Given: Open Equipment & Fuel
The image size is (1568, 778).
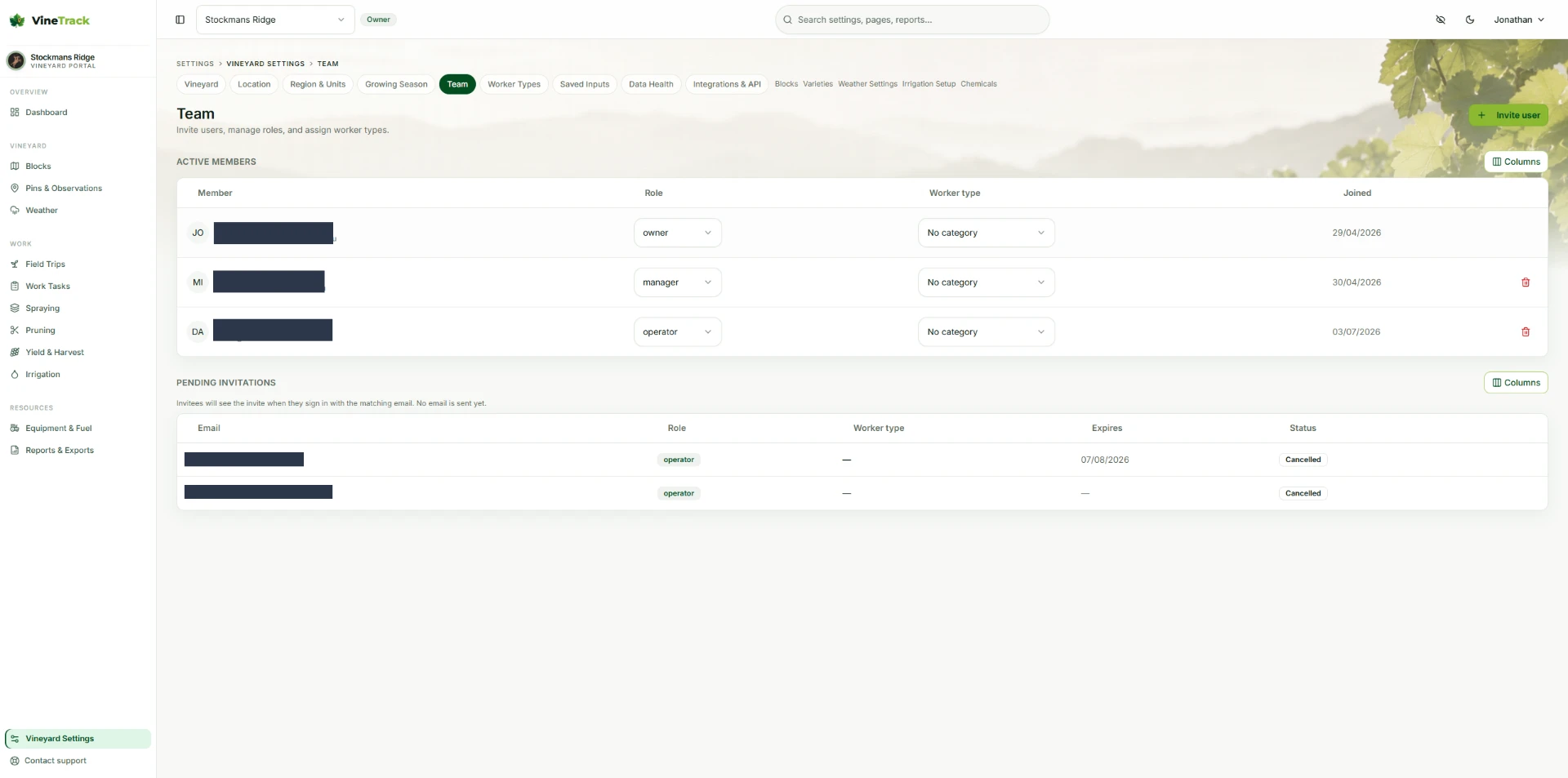Looking at the screenshot, I should [77, 429].
